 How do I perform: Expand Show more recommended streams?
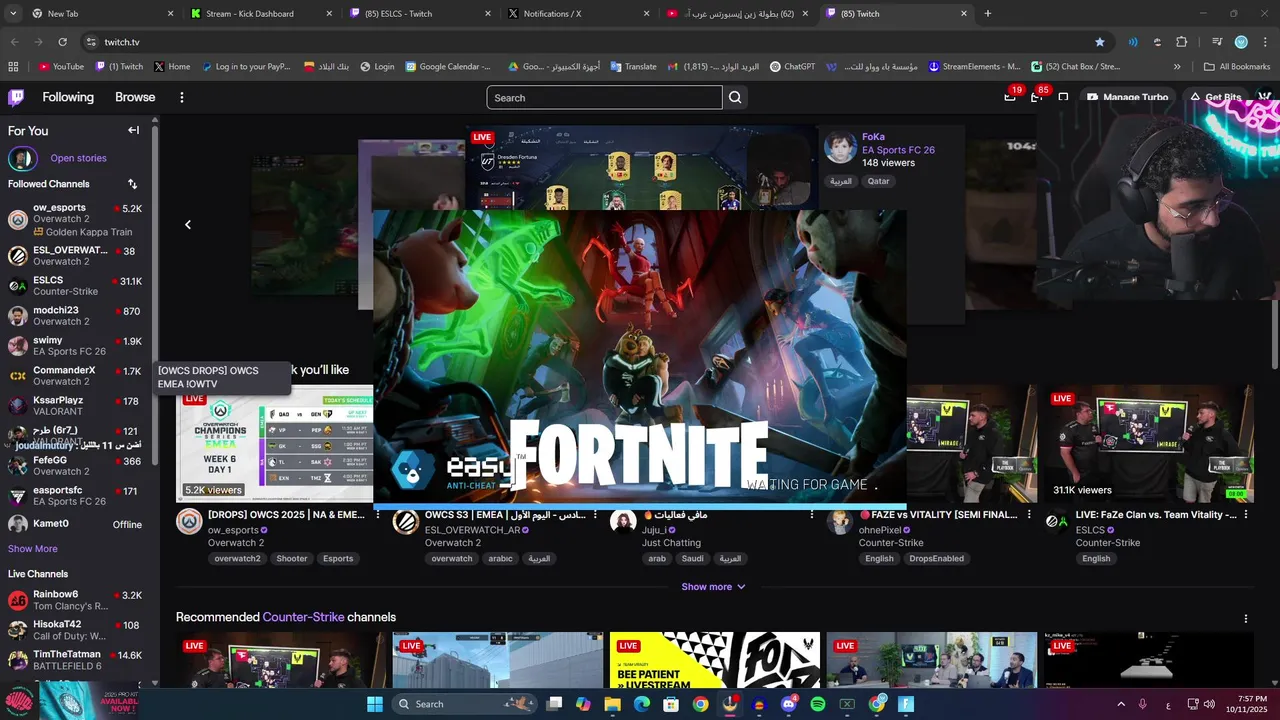713,587
